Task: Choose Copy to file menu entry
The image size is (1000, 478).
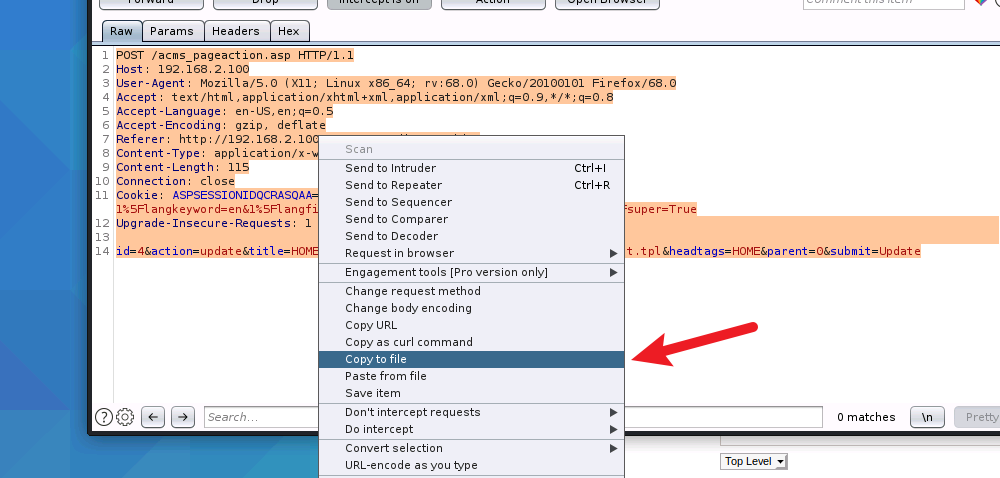Action: tap(375, 359)
